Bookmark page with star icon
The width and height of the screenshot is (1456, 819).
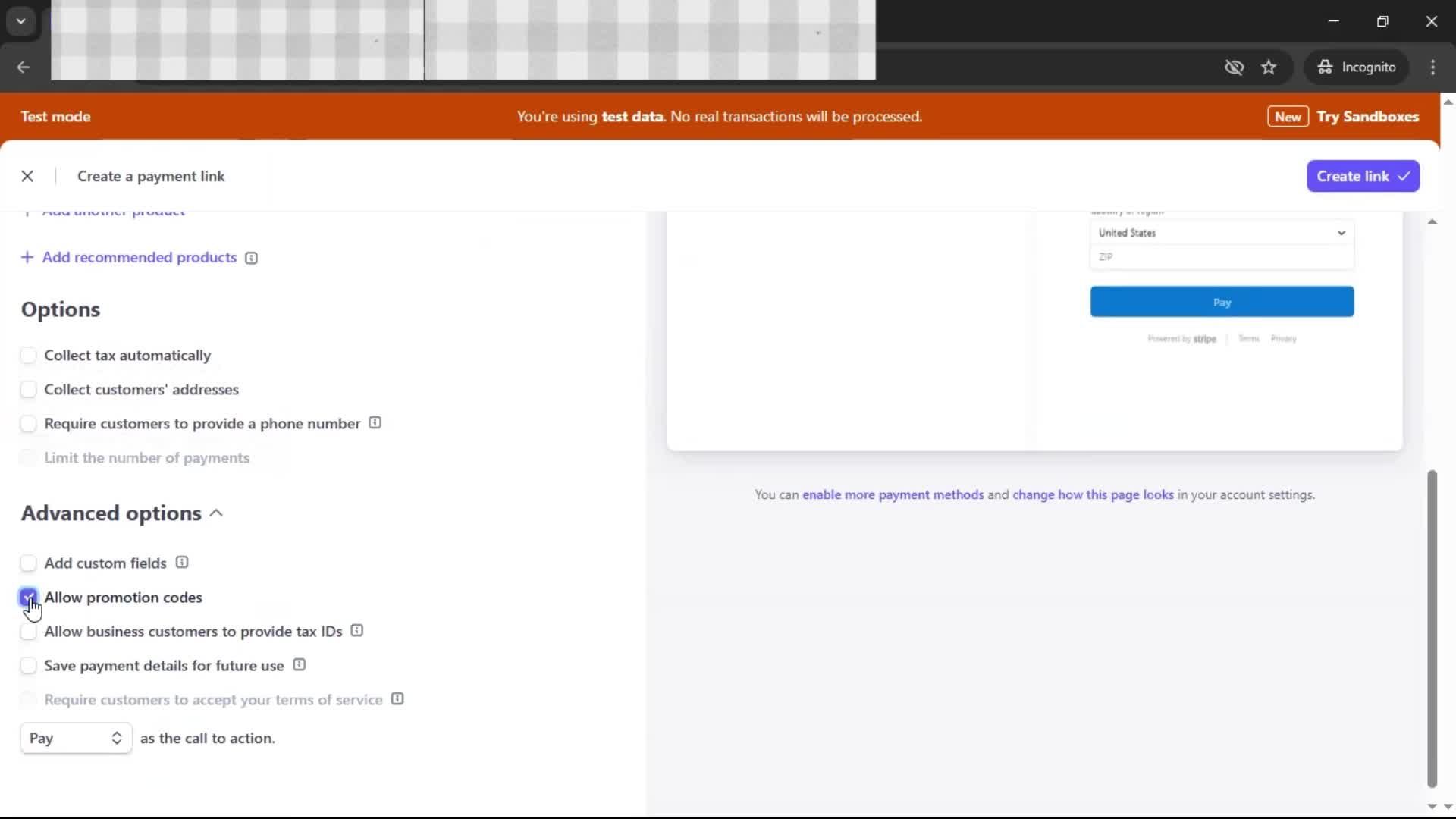click(1269, 67)
